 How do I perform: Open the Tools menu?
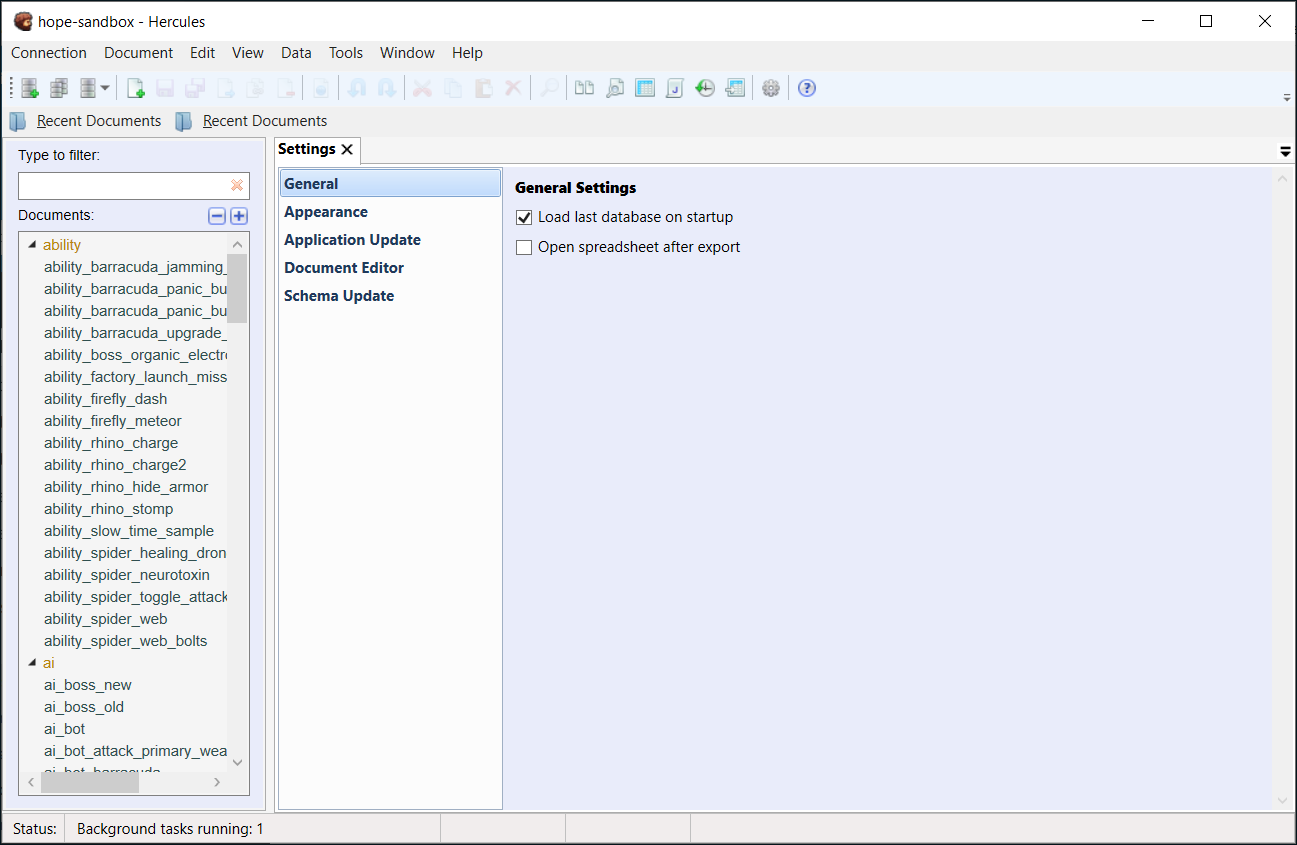point(346,53)
